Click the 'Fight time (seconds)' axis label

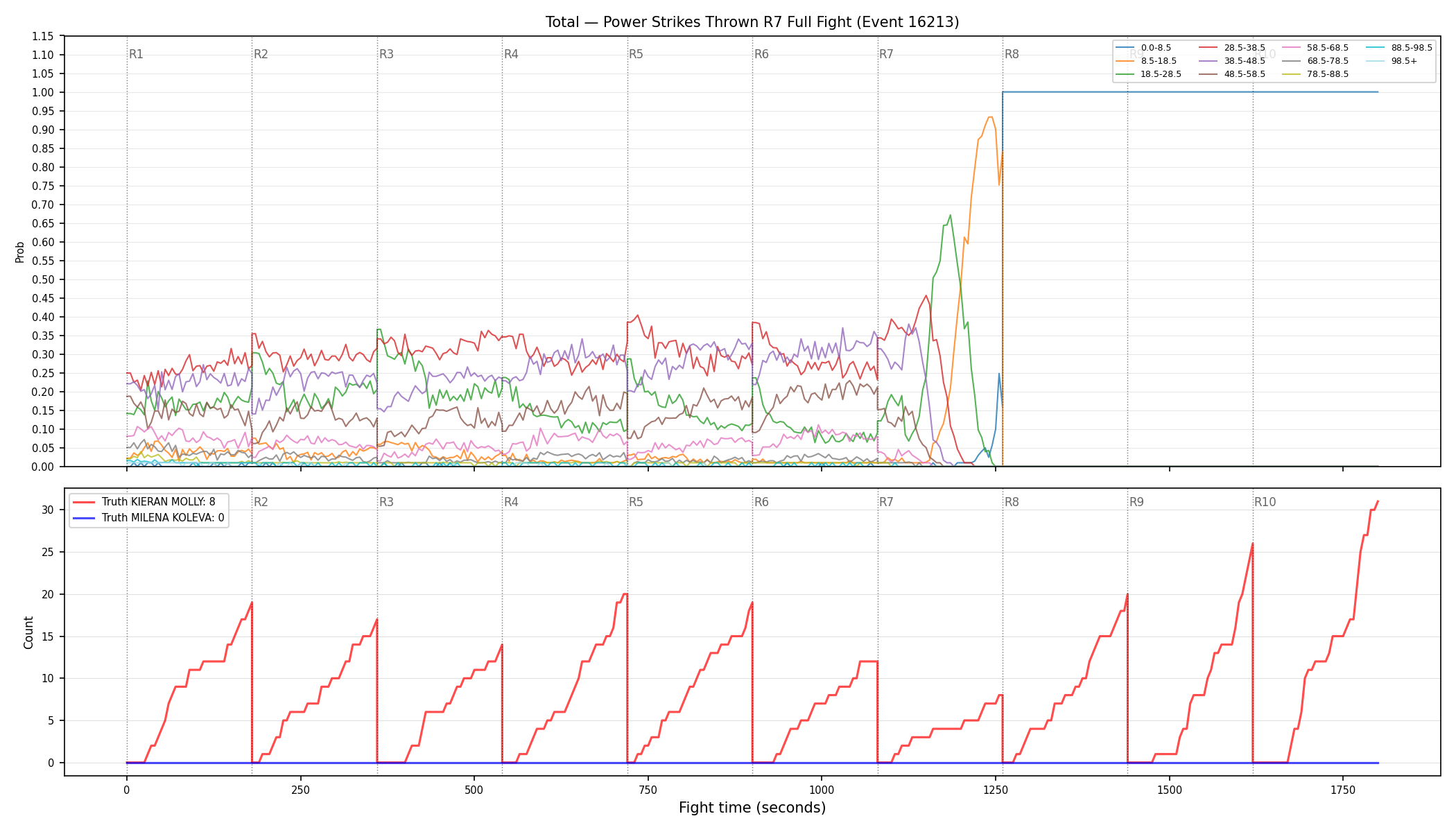[x=752, y=808]
